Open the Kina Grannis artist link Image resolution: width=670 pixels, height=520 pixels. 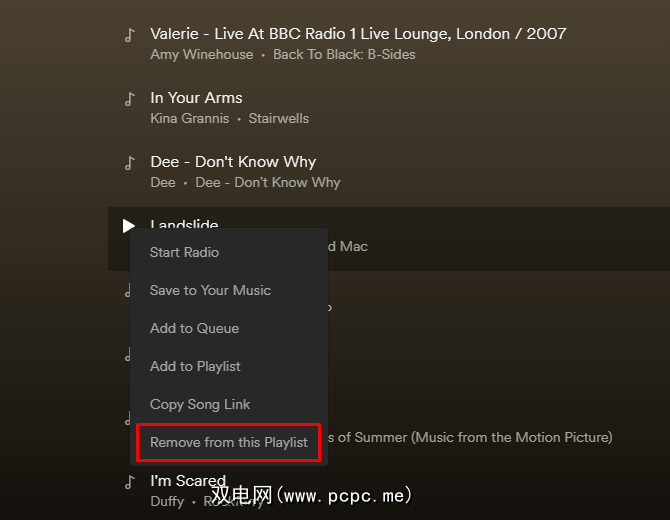tap(190, 118)
